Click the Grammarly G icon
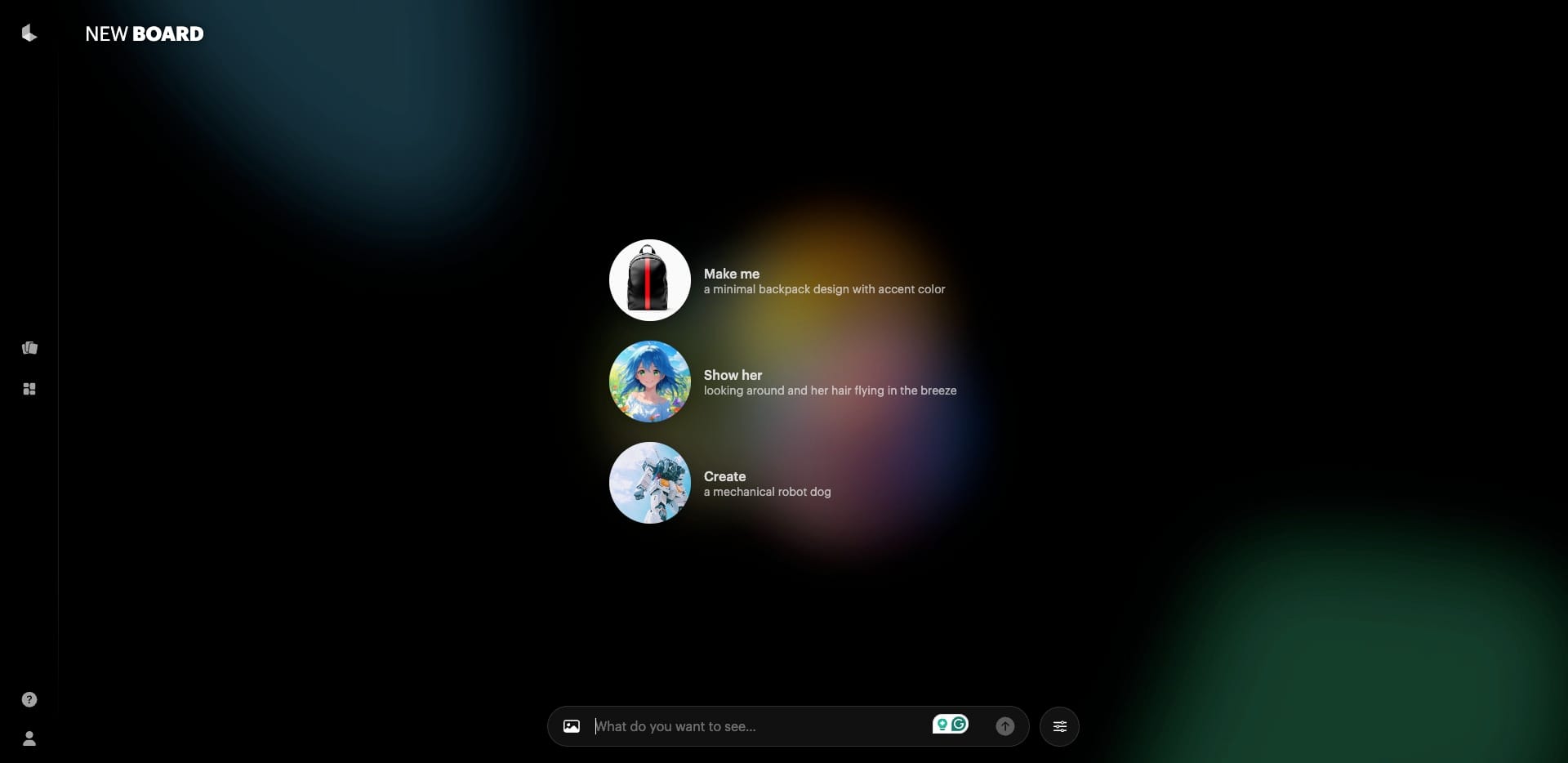This screenshot has height=763, width=1568. point(960,724)
